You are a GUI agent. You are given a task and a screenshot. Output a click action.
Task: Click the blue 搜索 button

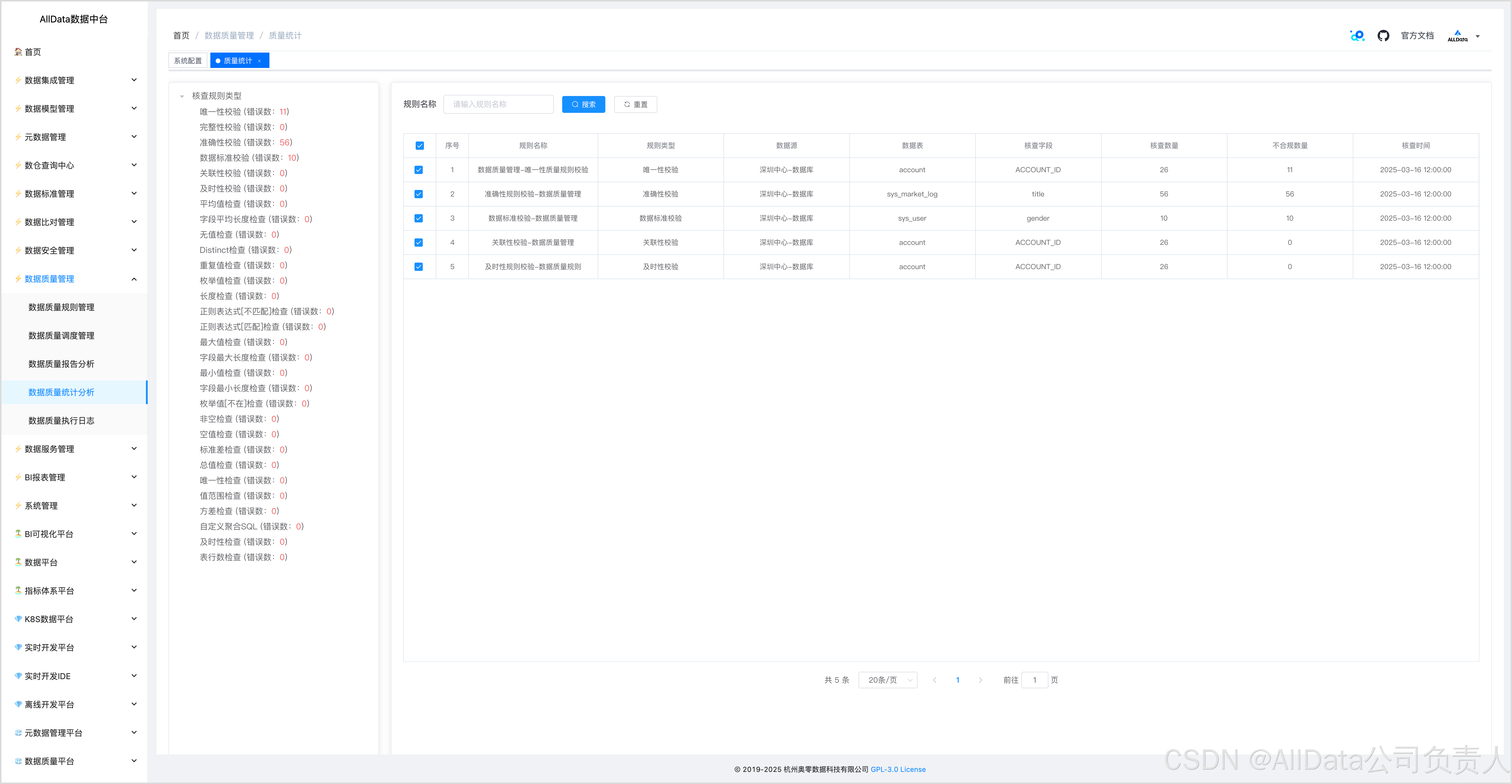(583, 105)
